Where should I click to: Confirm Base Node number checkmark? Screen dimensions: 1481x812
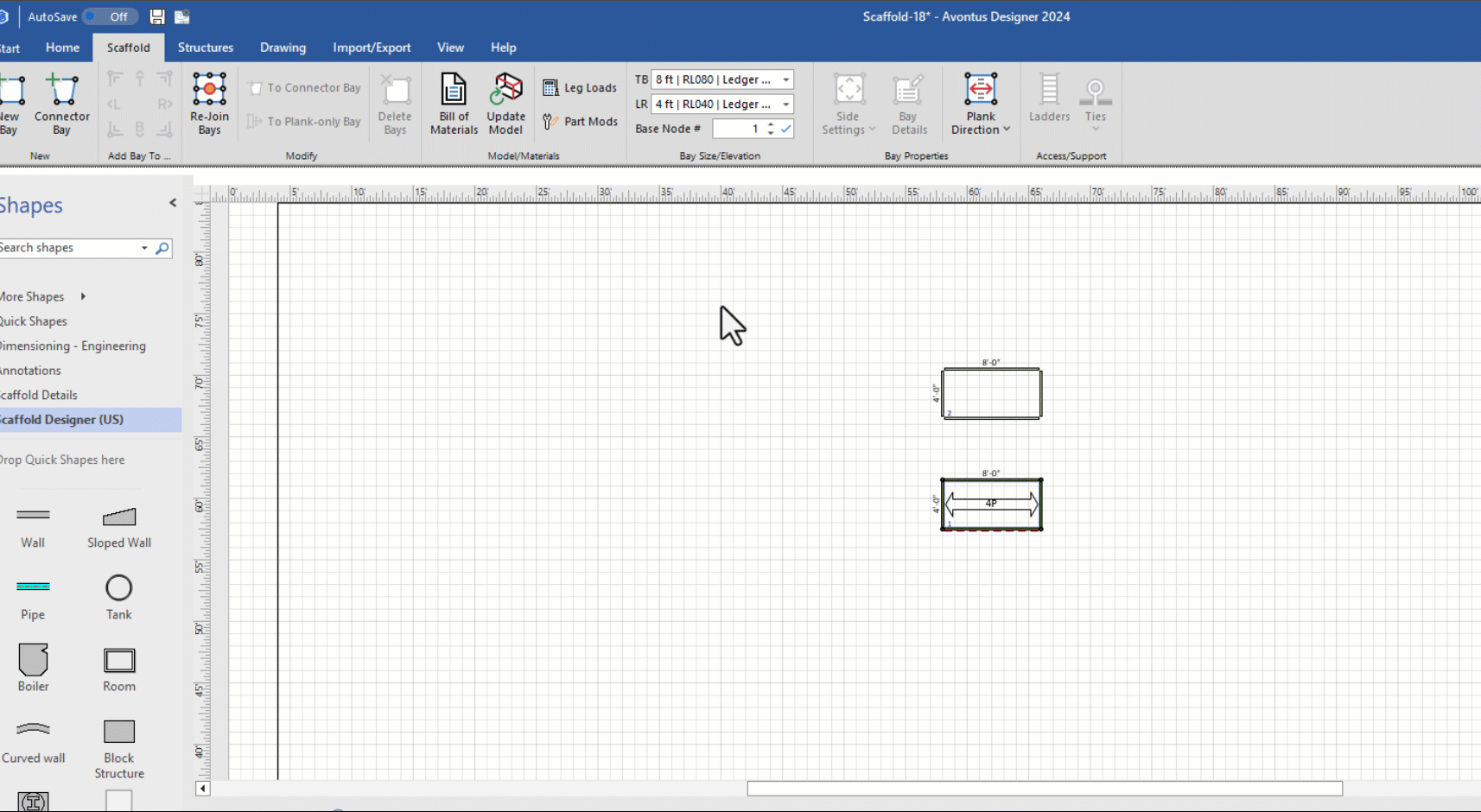tap(786, 129)
